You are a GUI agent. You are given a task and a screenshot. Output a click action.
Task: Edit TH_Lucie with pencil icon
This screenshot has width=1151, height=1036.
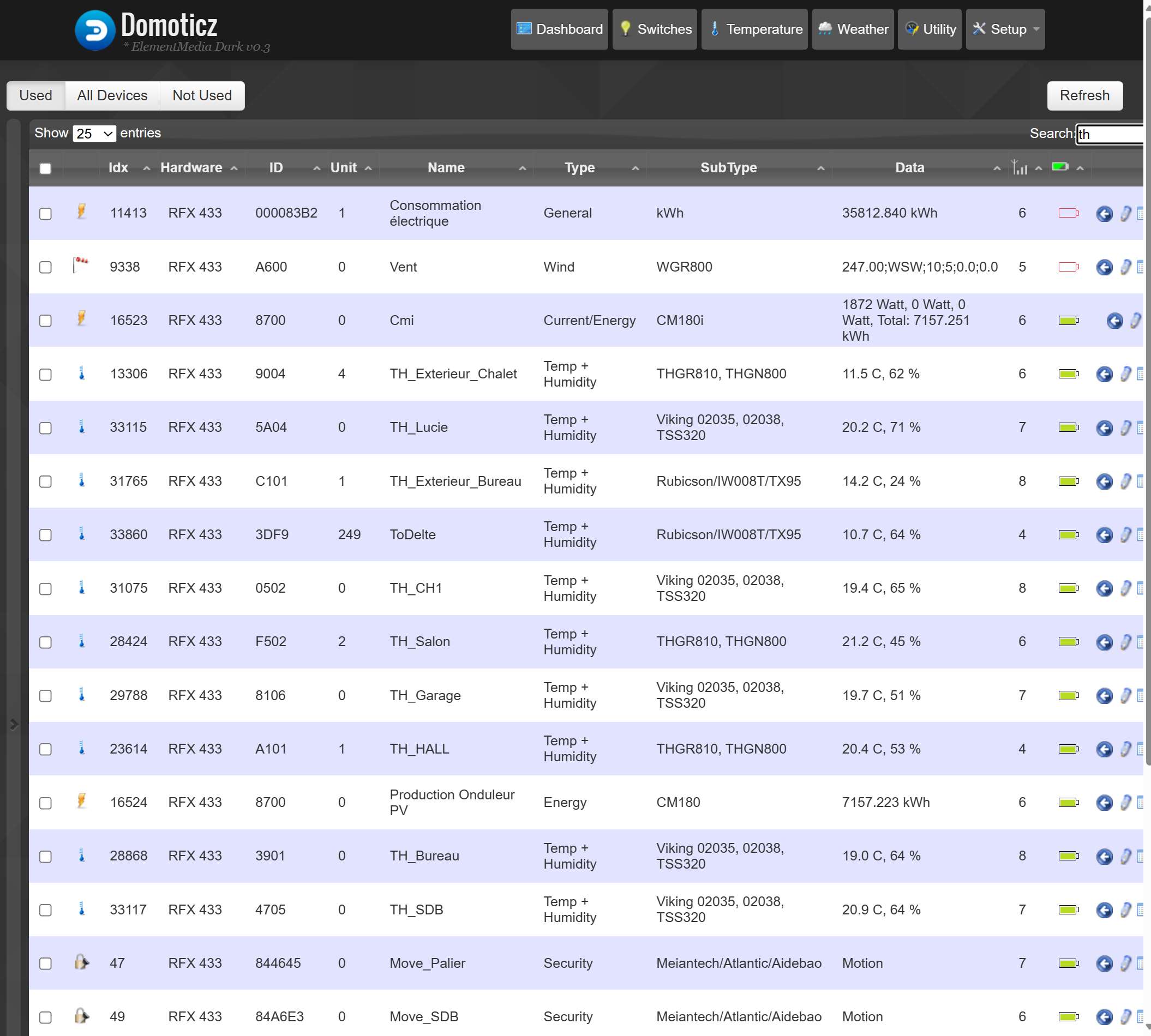click(x=1125, y=427)
